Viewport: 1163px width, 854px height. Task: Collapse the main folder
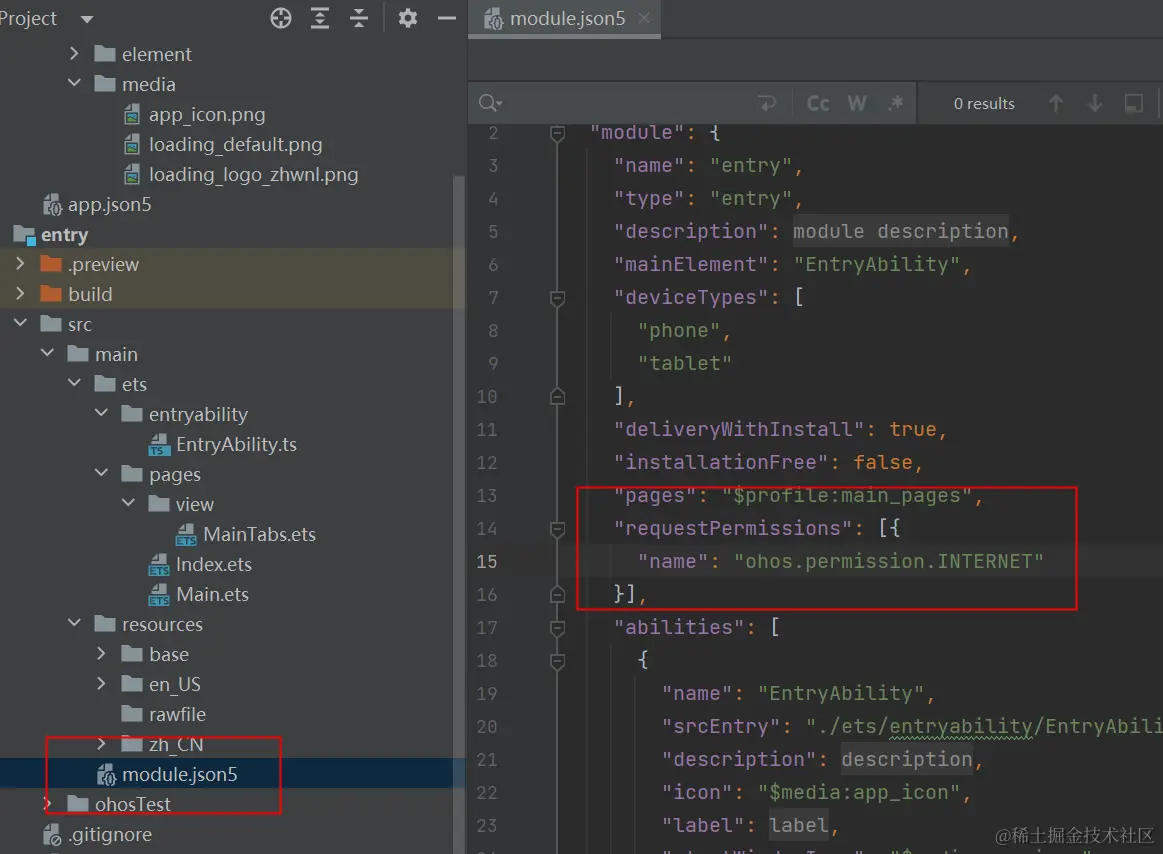pyautogui.click(x=47, y=353)
